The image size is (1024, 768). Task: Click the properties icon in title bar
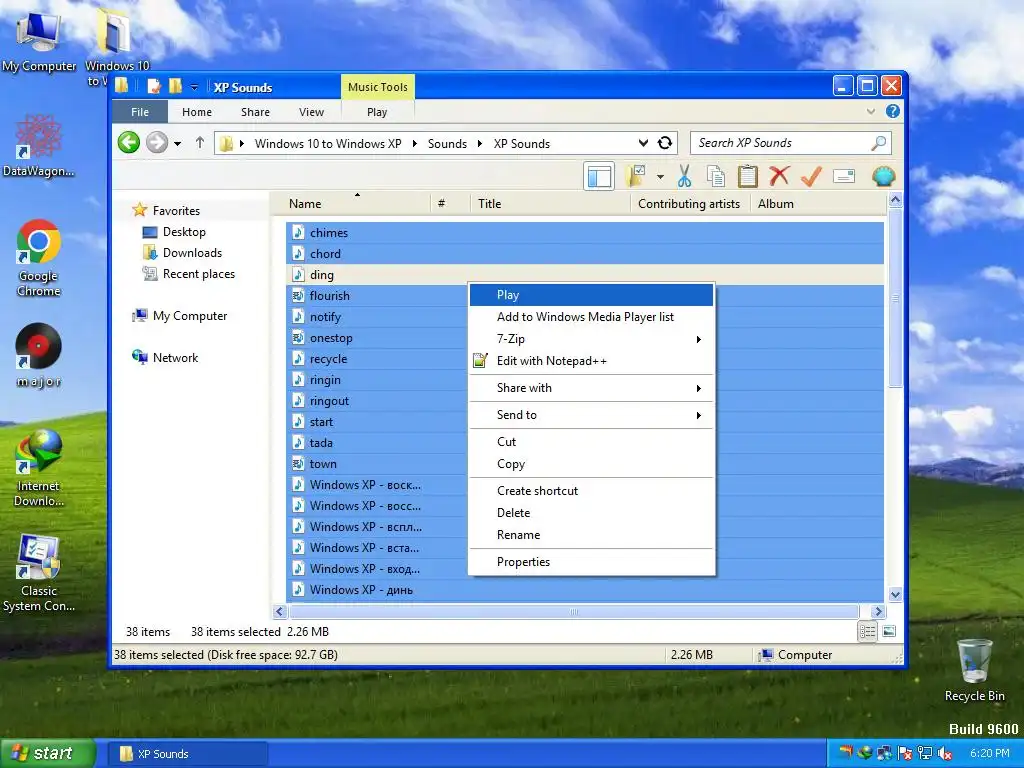[x=154, y=86]
